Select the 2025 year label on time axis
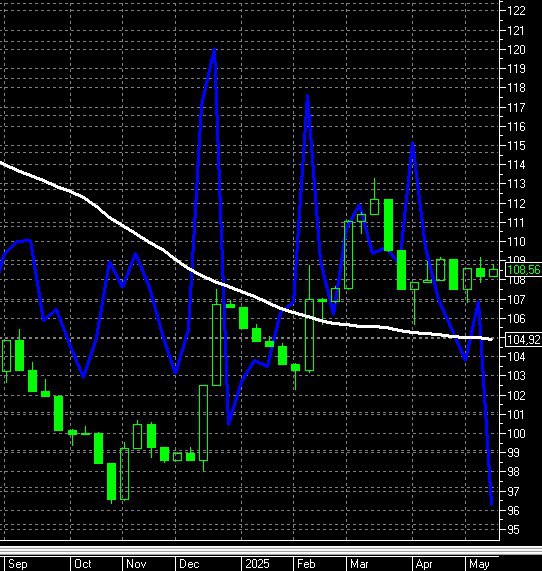Viewport: 542px width, 571px height. click(x=257, y=564)
